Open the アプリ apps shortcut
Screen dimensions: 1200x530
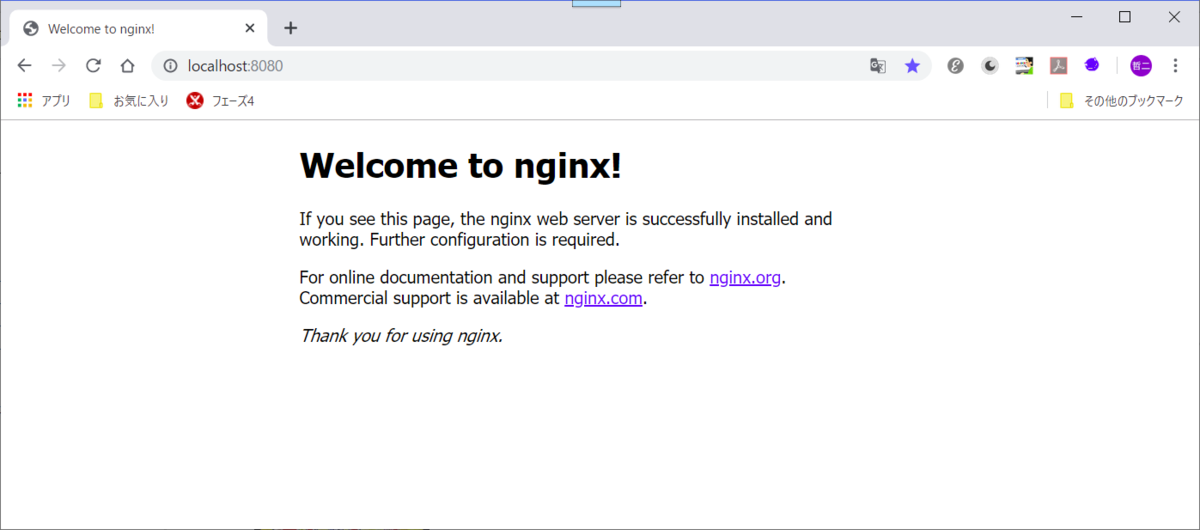[44, 100]
